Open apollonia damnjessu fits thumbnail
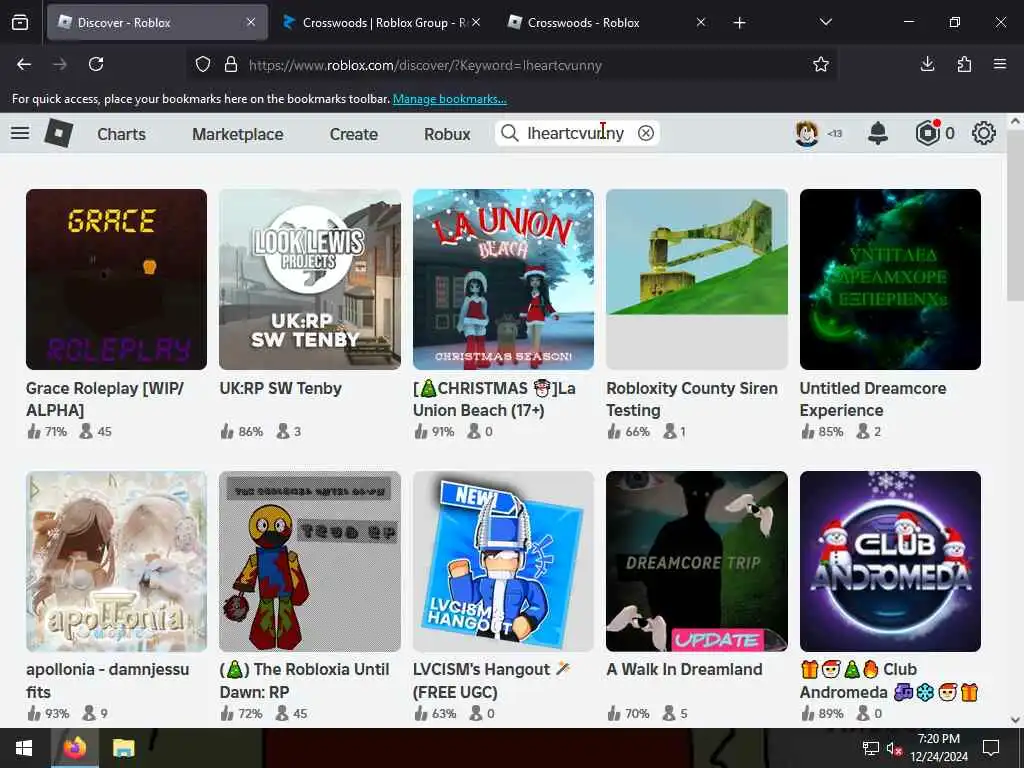Image resolution: width=1024 pixels, height=768 pixels. (x=116, y=562)
